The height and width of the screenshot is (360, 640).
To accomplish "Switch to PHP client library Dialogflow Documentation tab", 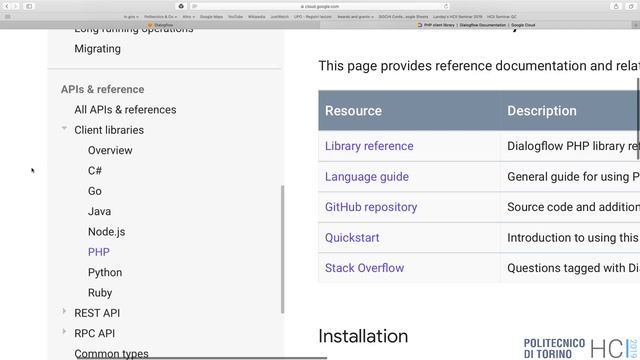I will coord(476,25).
